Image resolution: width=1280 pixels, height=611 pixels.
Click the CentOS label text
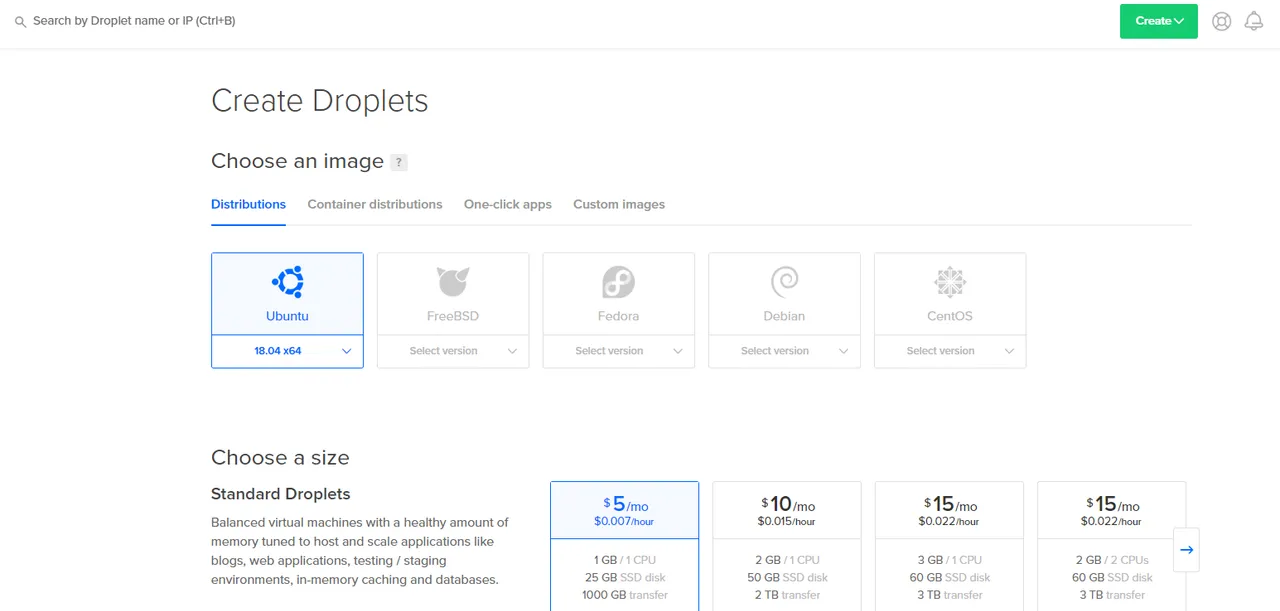[x=950, y=316]
